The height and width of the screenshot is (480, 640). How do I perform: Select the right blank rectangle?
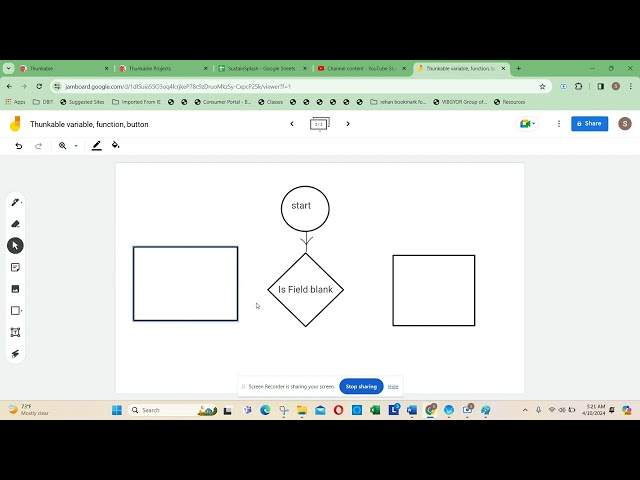click(434, 291)
